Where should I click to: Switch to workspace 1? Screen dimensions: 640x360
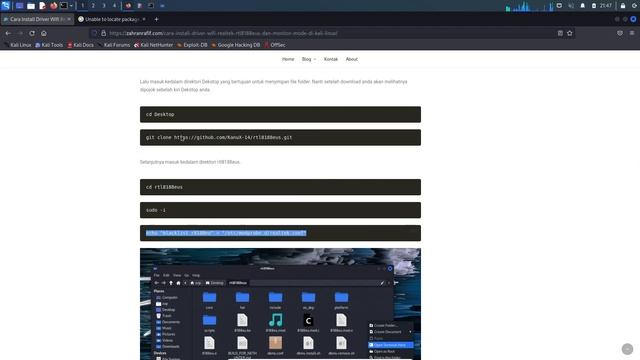pyautogui.click(x=82, y=6)
